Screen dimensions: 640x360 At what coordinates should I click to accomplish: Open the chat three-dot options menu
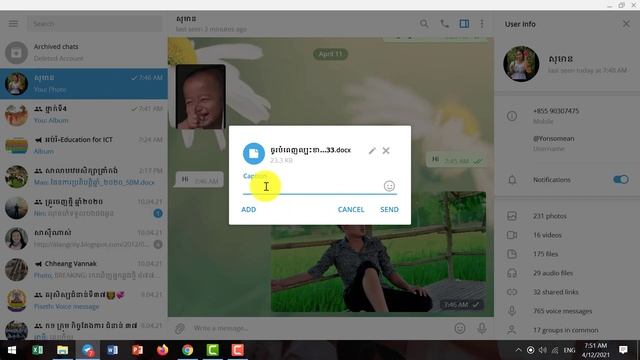482,24
